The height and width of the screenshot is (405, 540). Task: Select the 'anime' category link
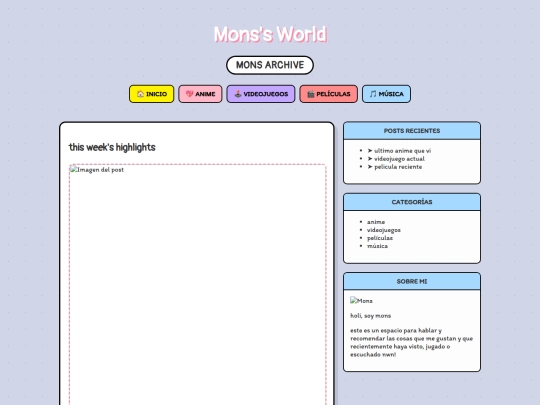click(x=376, y=222)
